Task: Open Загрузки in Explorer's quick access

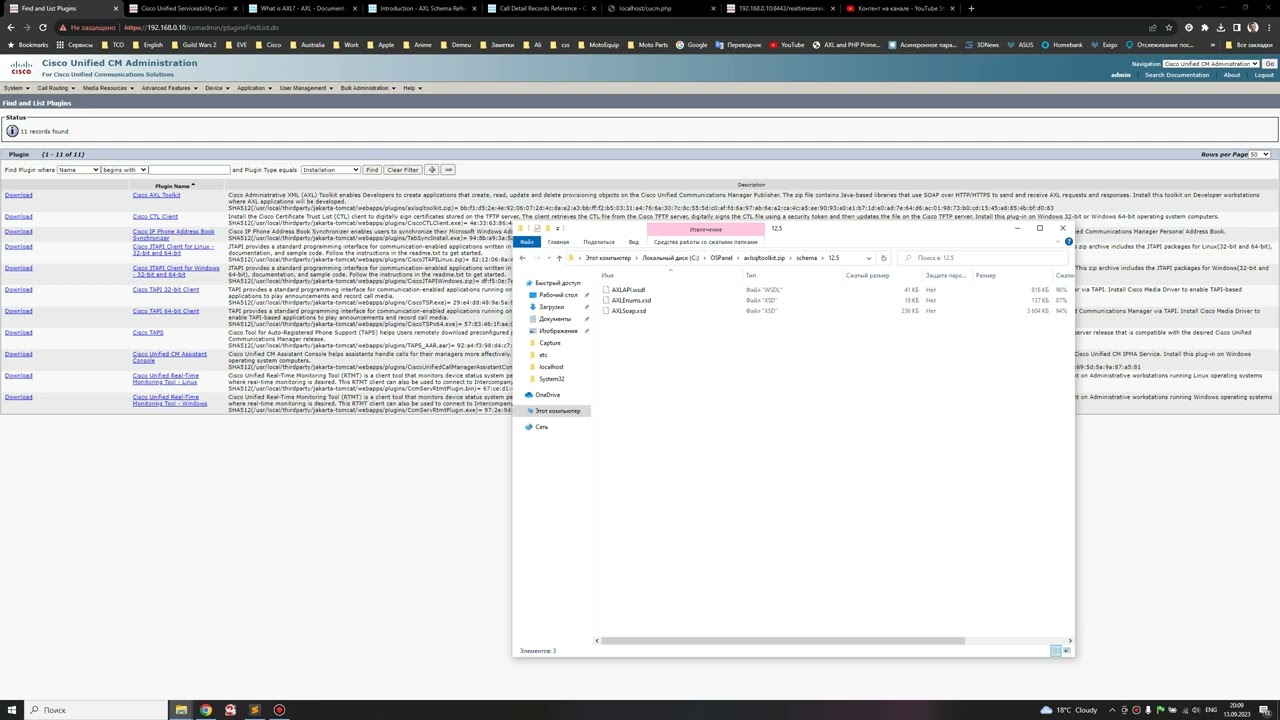Action: point(551,307)
